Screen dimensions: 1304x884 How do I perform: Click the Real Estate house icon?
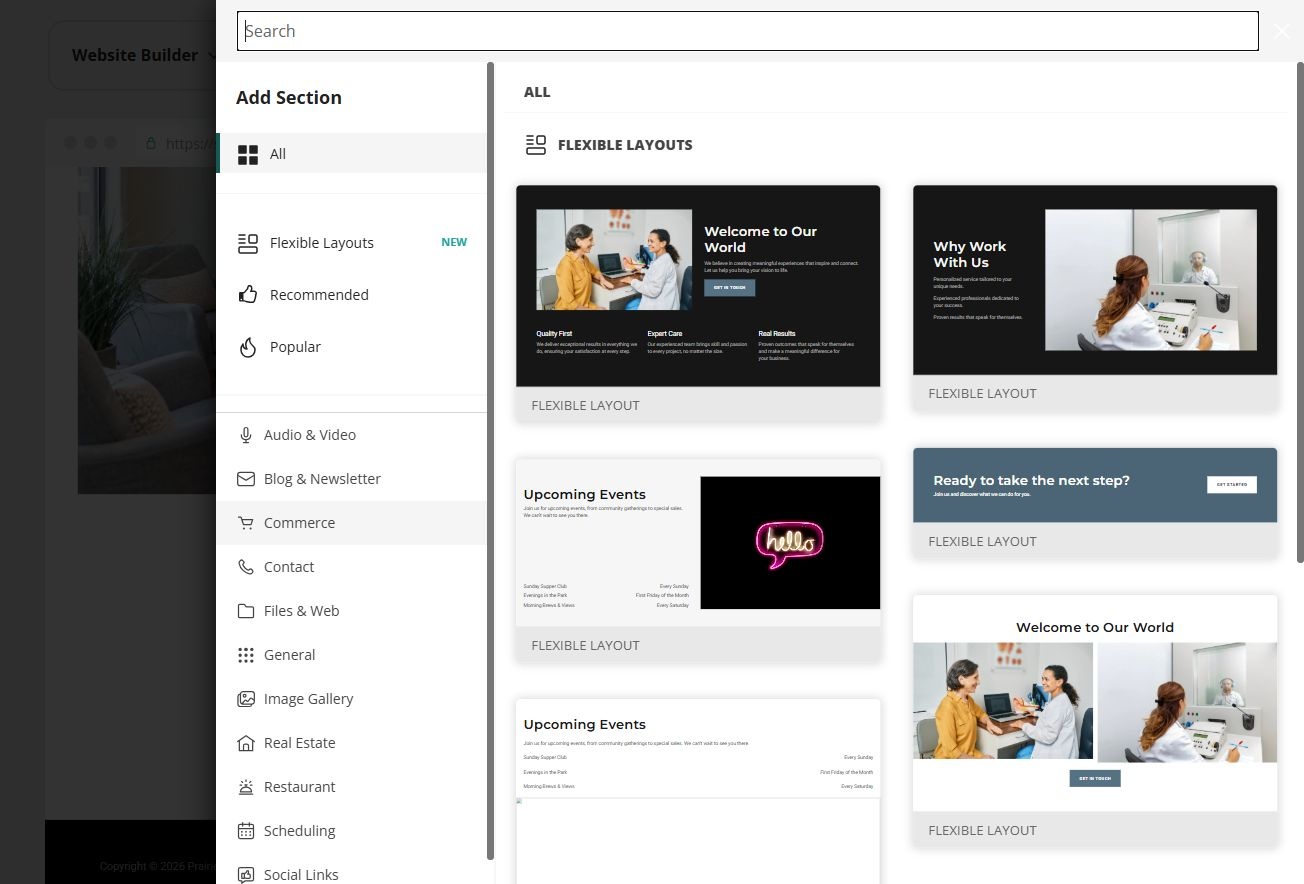[x=246, y=743]
